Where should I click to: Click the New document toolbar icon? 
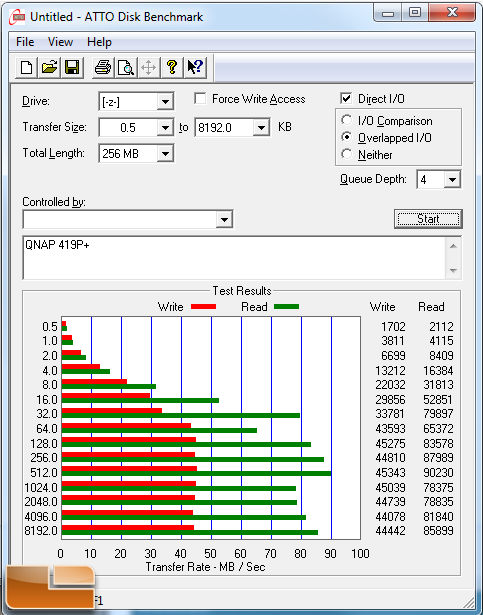pyautogui.click(x=26, y=67)
